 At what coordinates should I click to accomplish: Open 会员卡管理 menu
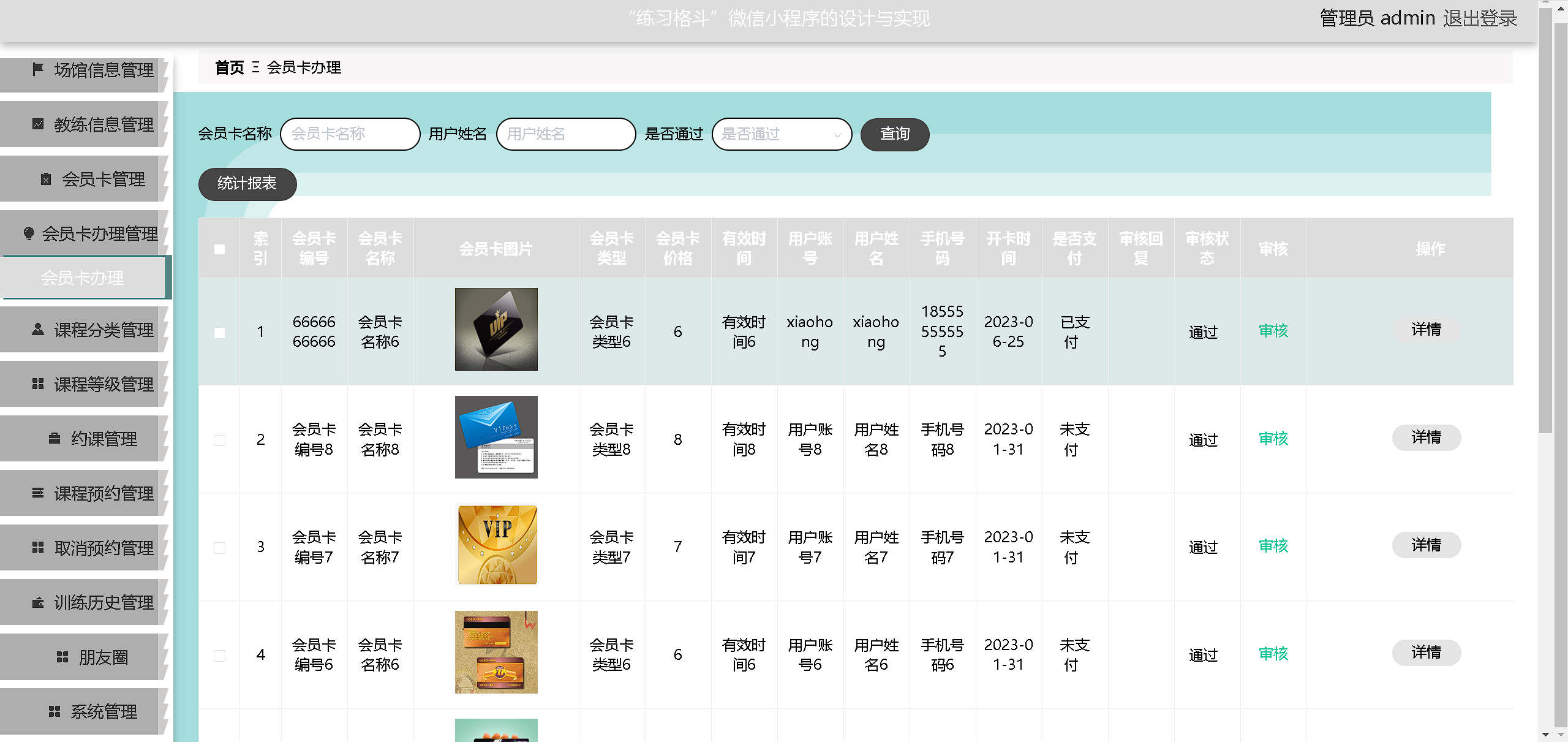point(85,179)
